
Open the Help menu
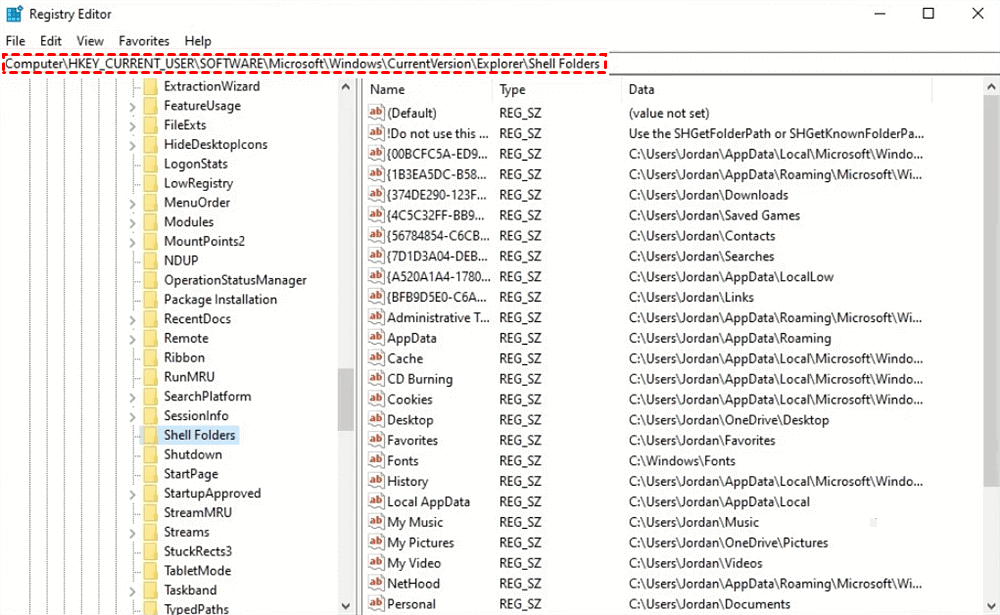click(x=198, y=41)
